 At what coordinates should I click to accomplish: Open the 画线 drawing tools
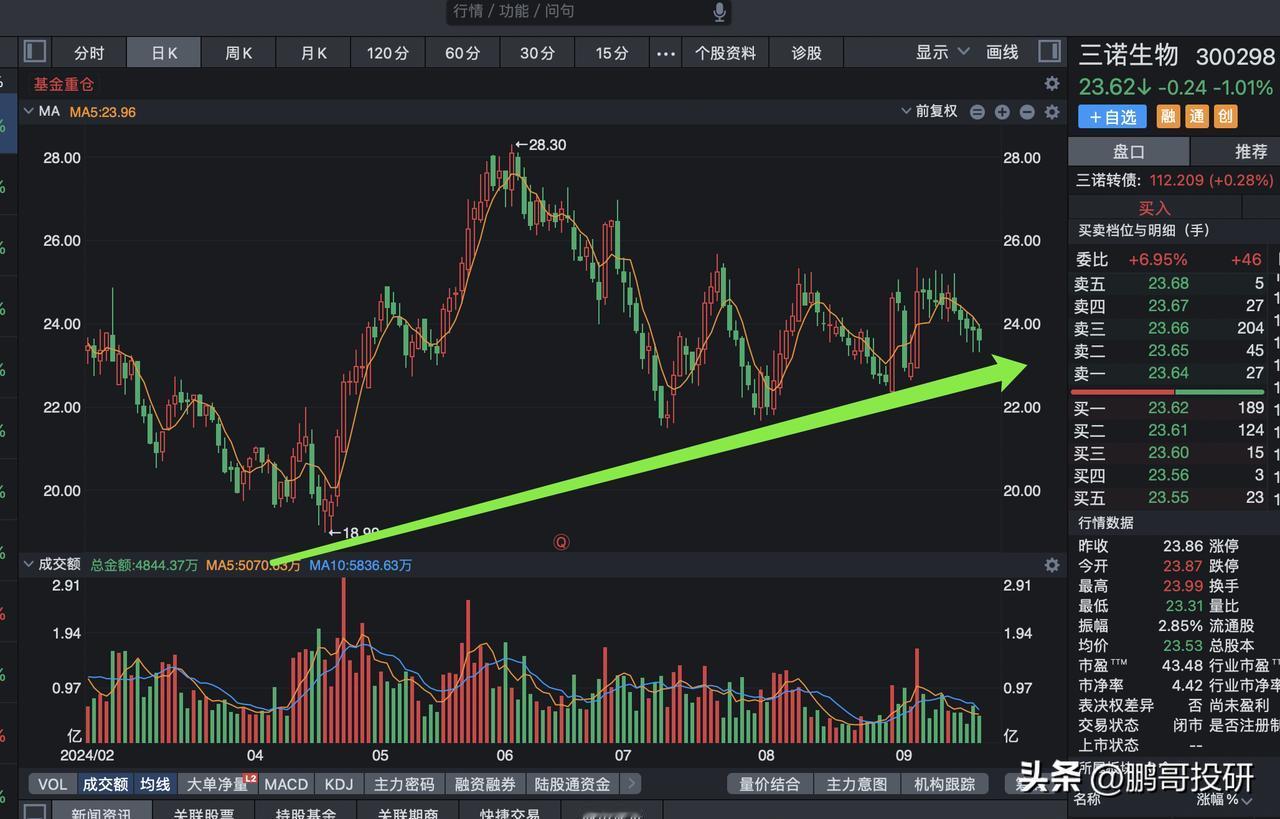point(1002,52)
